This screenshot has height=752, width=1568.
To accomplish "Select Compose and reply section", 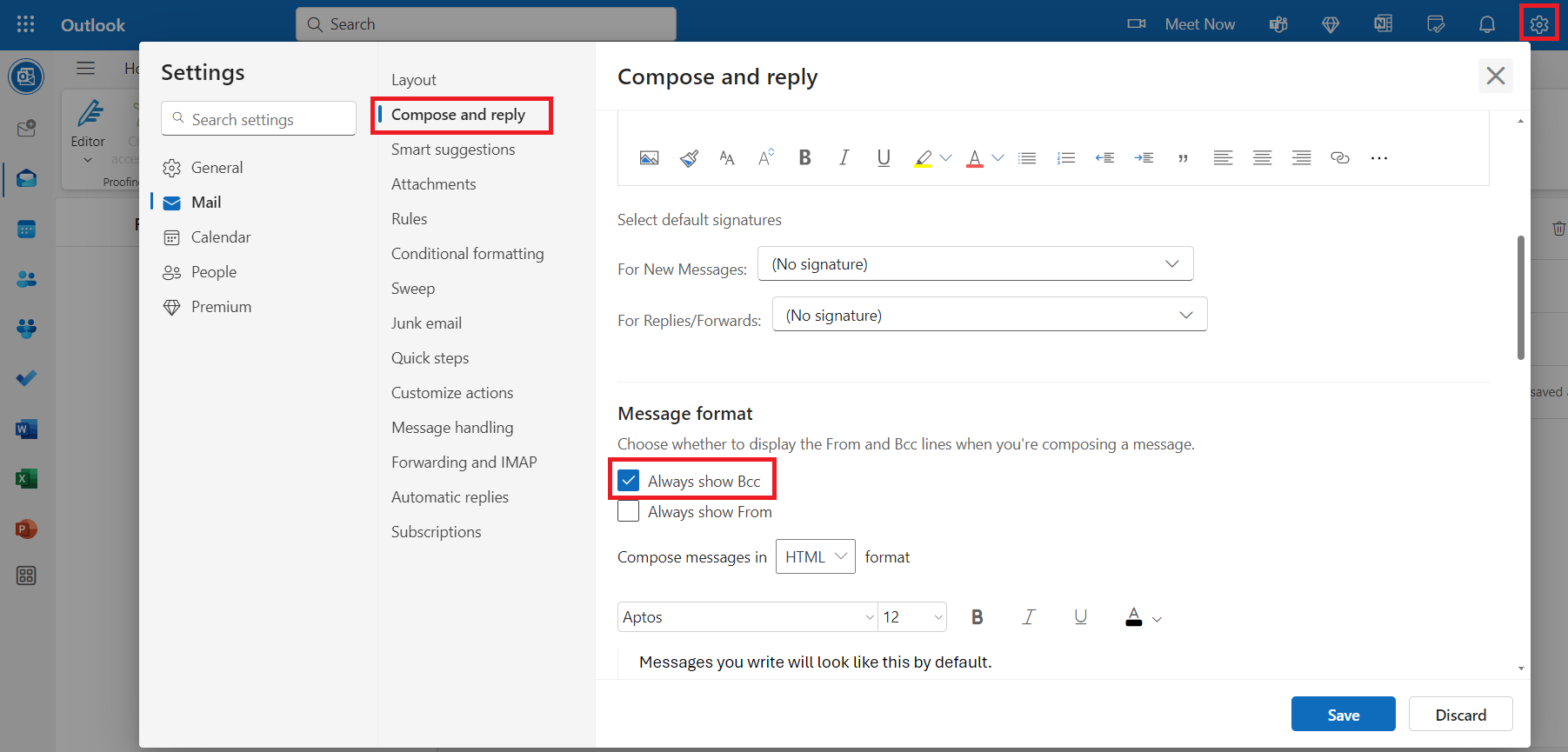I will [x=458, y=115].
